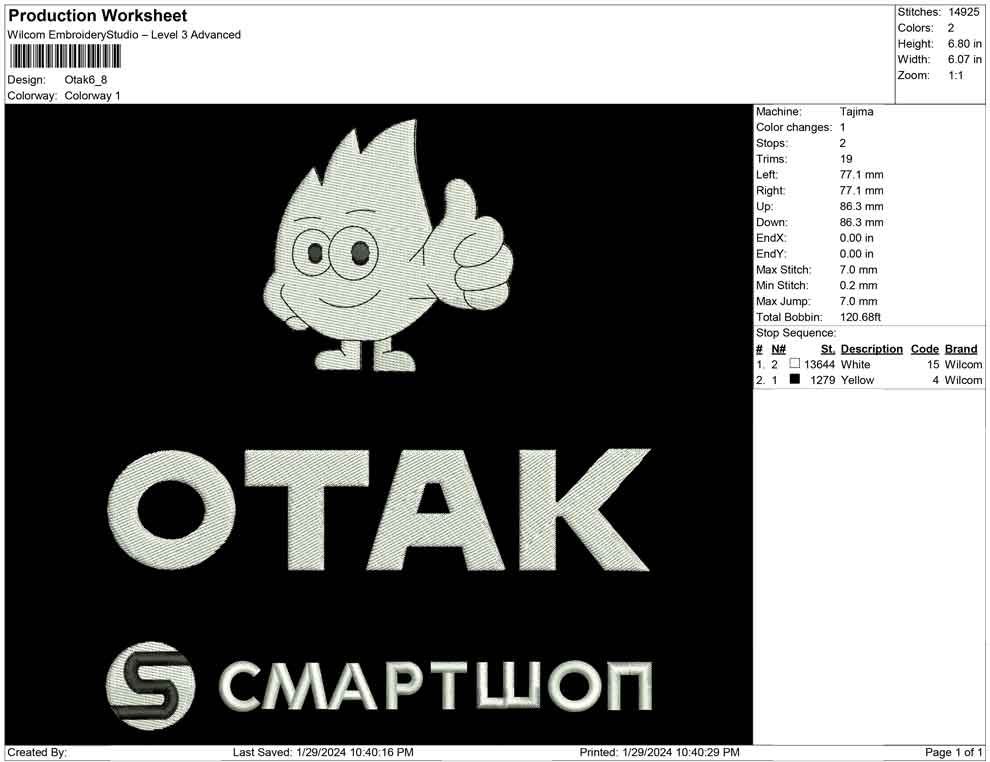Click the 'Last Saved' timestamp in footer
The width and height of the screenshot is (990, 762).
coord(323,752)
